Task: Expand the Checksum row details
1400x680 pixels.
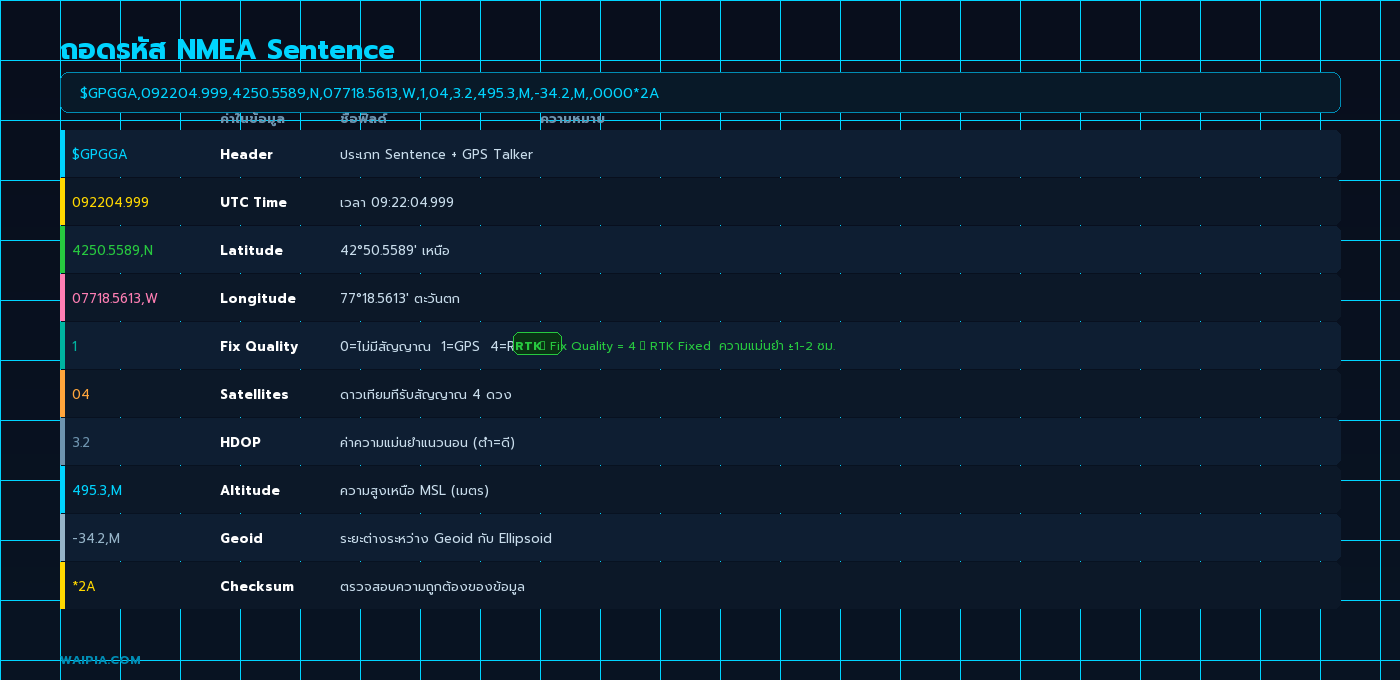Action: click(700, 585)
